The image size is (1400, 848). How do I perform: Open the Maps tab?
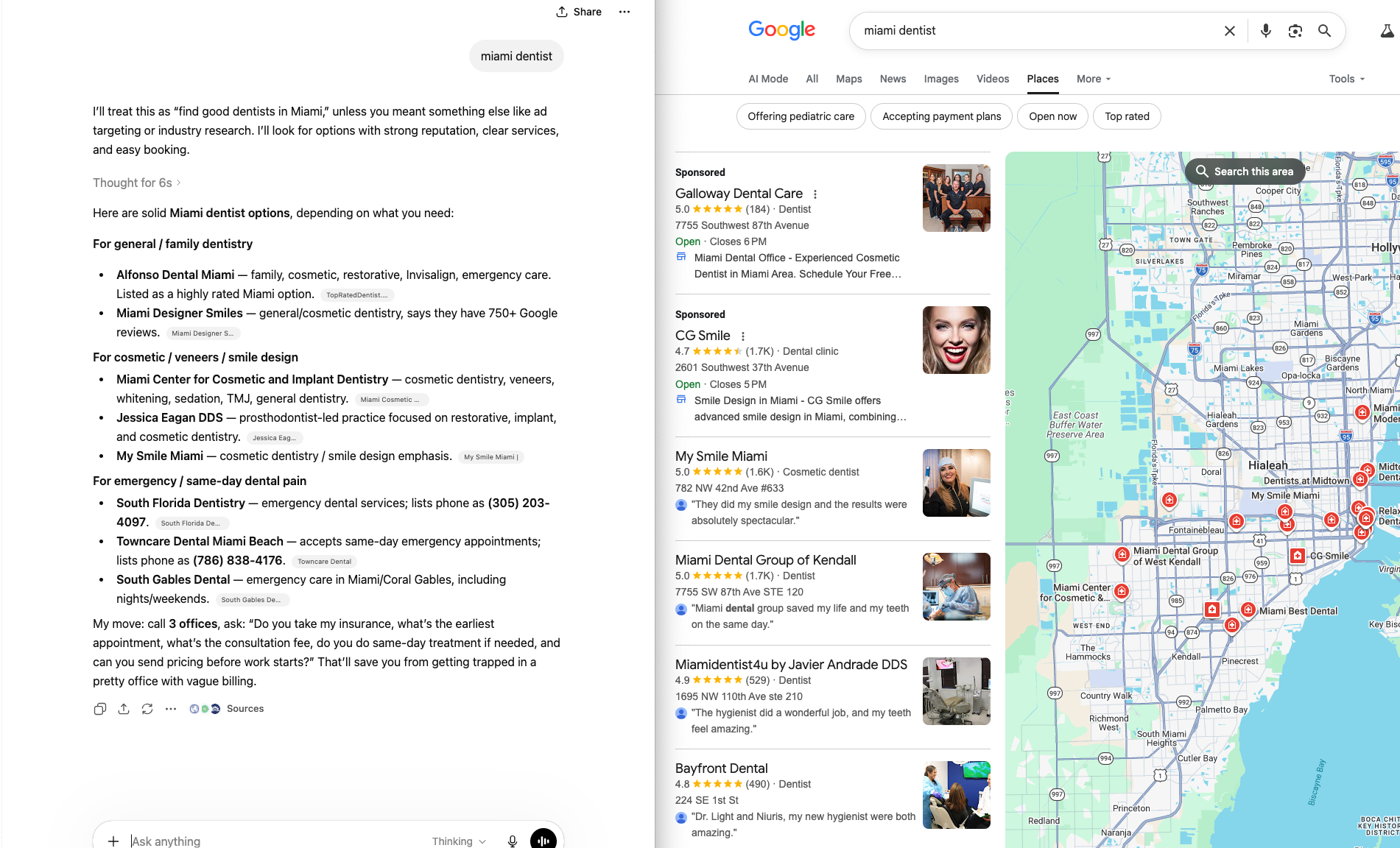pos(848,79)
